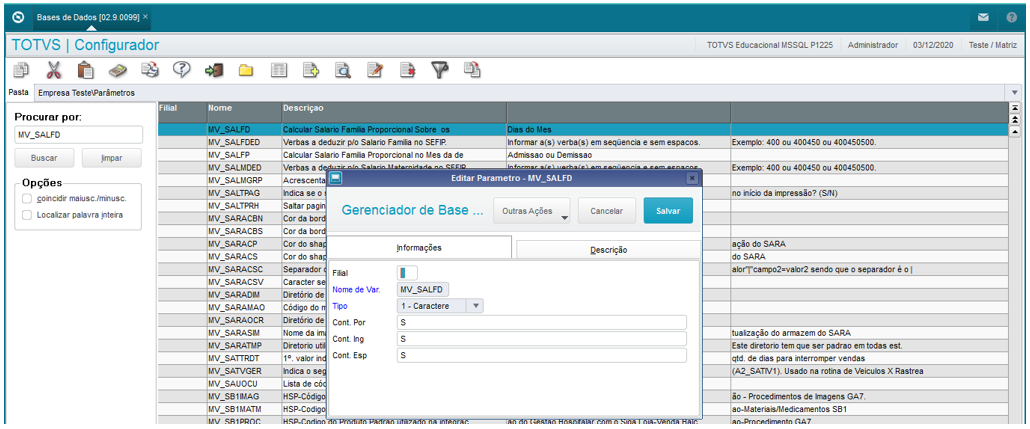This screenshot has height=429, width=1030.
Task: Expand the Pasta path dropdown arrow
Action: 1014,93
